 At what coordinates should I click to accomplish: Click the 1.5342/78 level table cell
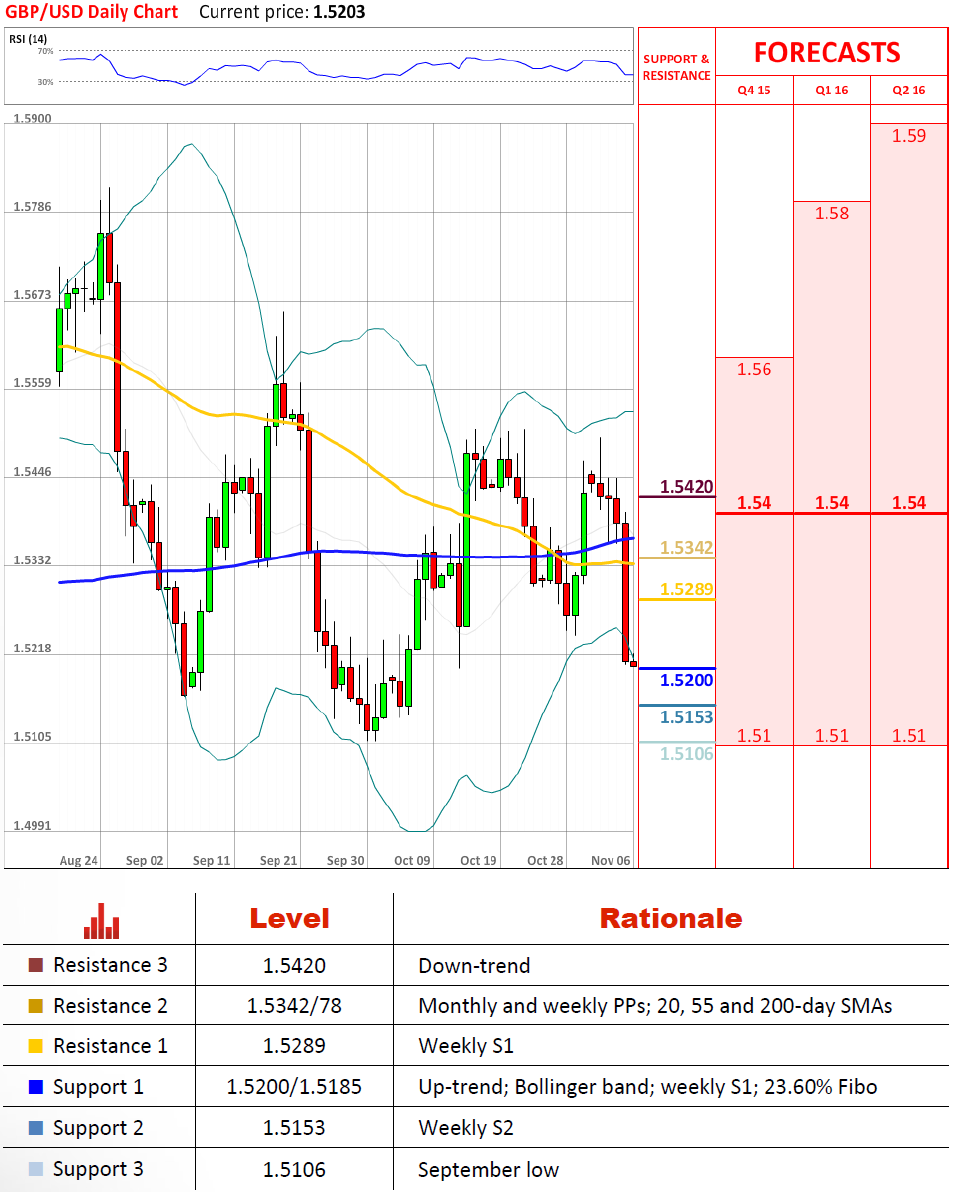(x=294, y=1006)
